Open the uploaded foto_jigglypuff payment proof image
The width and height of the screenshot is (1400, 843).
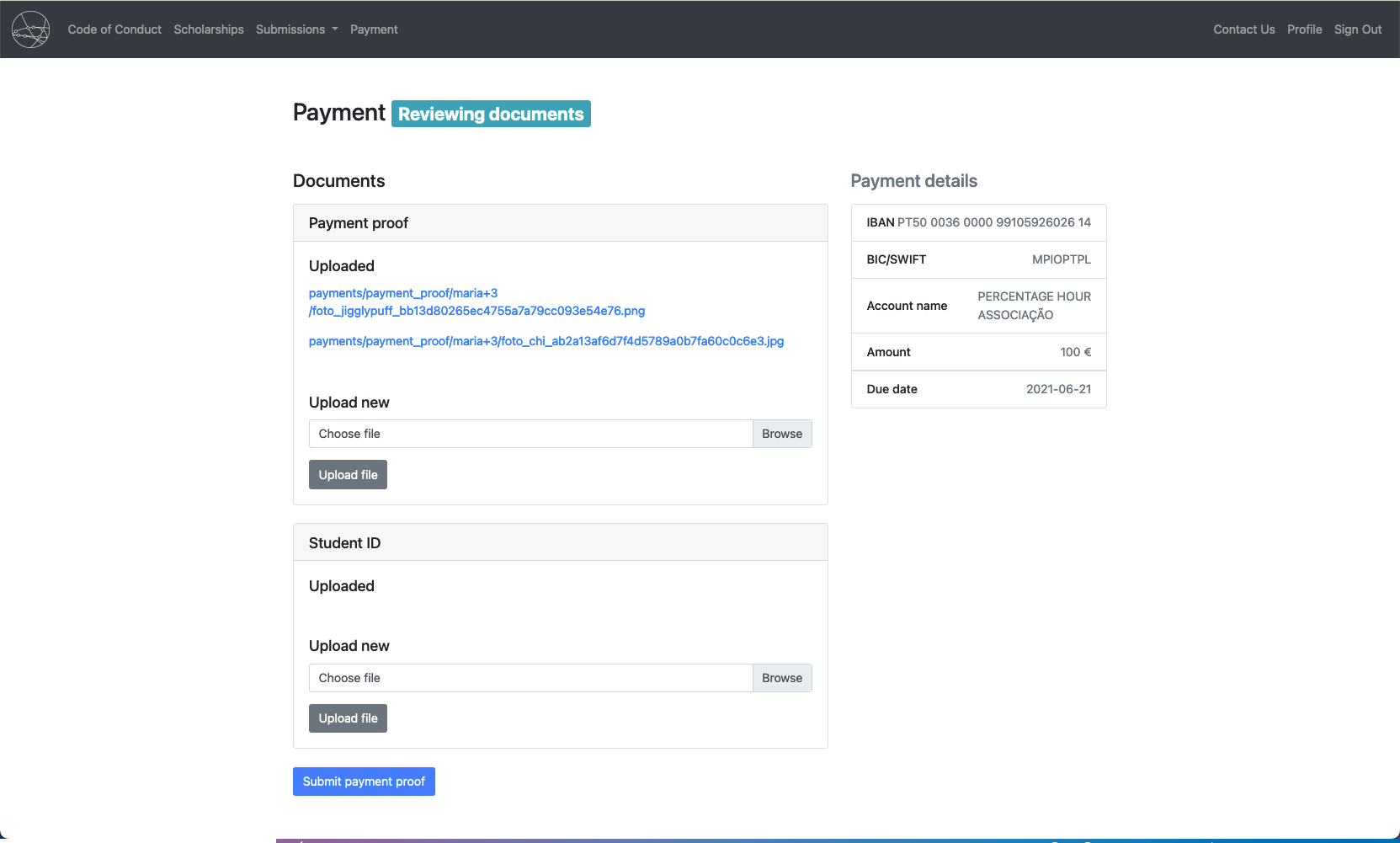click(x=476, y=301)
